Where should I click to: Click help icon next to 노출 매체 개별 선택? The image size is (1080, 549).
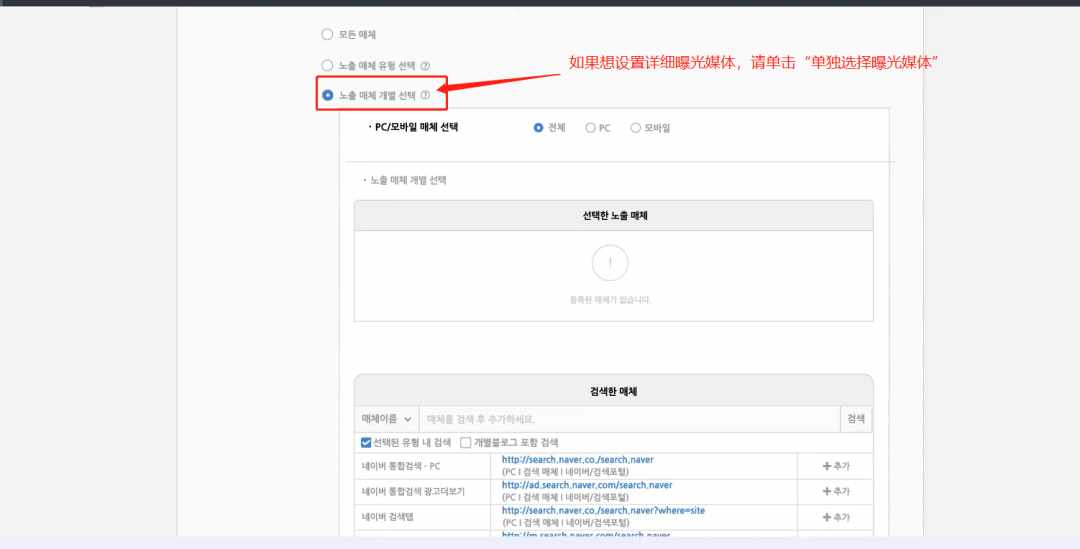coord(425,95)
